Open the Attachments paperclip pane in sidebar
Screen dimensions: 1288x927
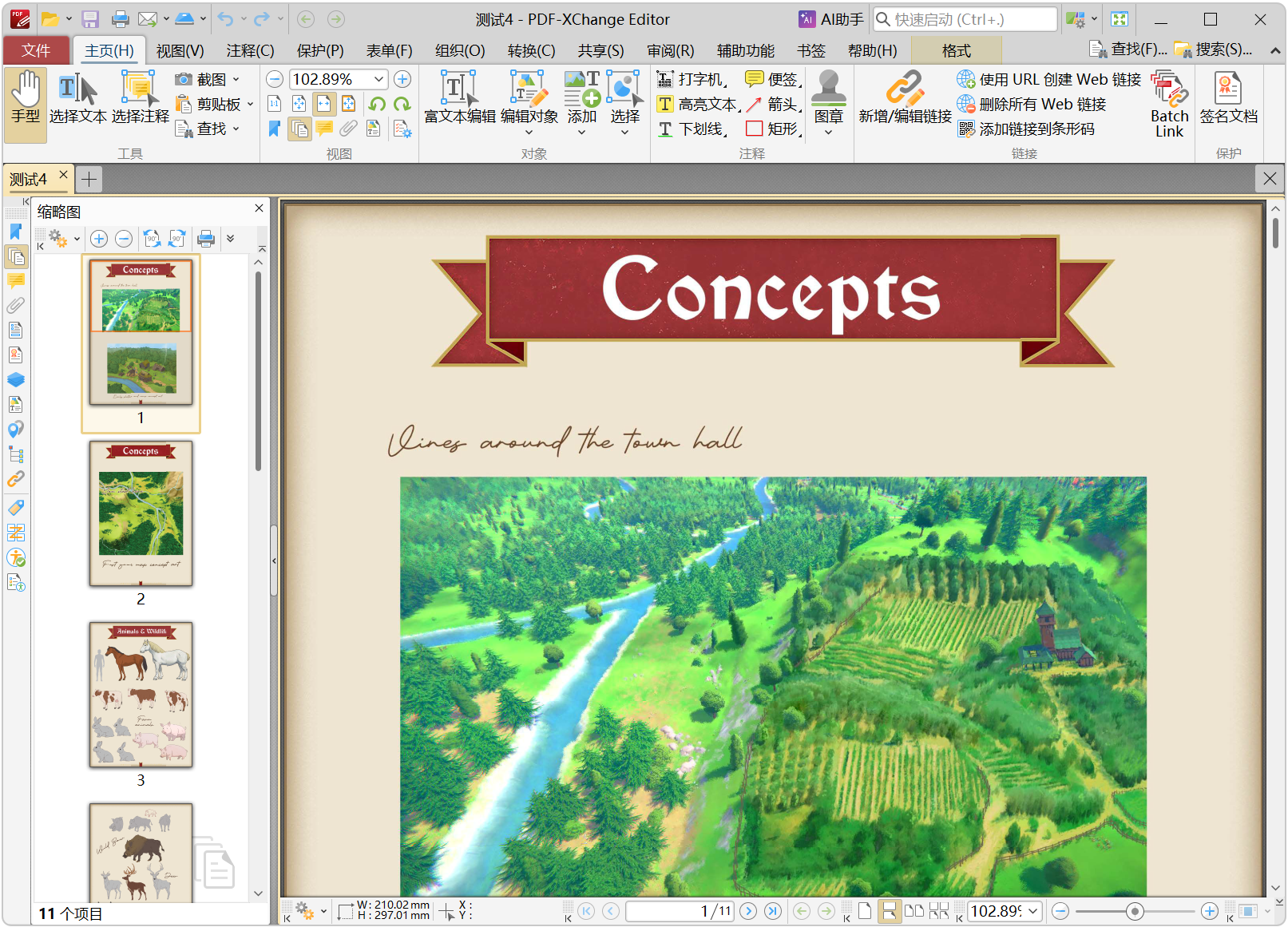coord(15,305)
